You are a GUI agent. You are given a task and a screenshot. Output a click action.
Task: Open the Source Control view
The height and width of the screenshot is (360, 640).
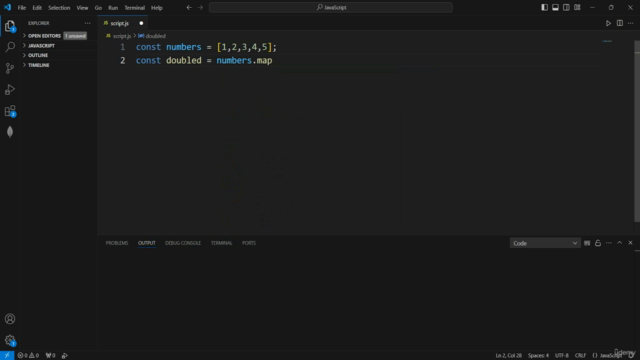[x=10, y=68]
